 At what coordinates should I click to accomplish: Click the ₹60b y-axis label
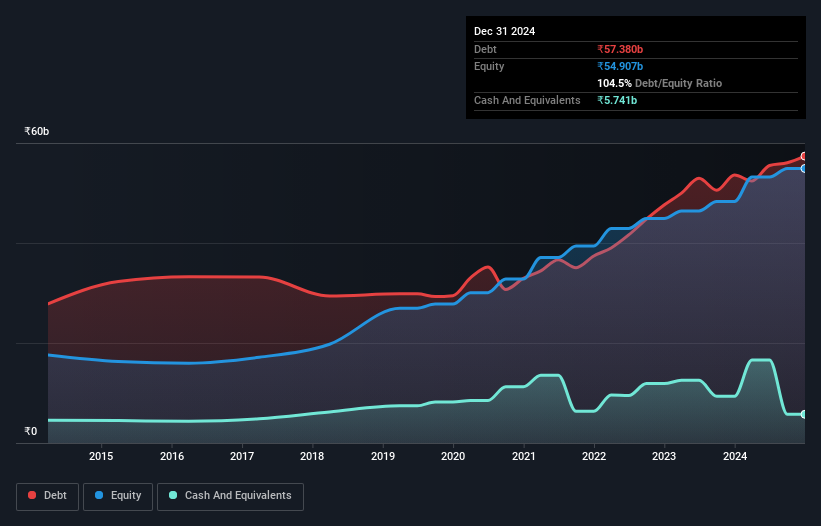[x=37, y=131]
